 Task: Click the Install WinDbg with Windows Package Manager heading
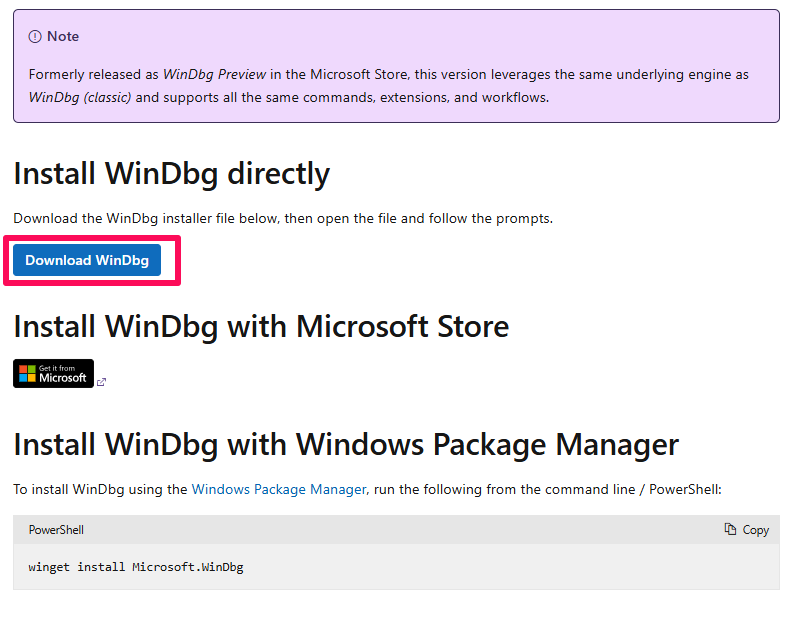346,444
